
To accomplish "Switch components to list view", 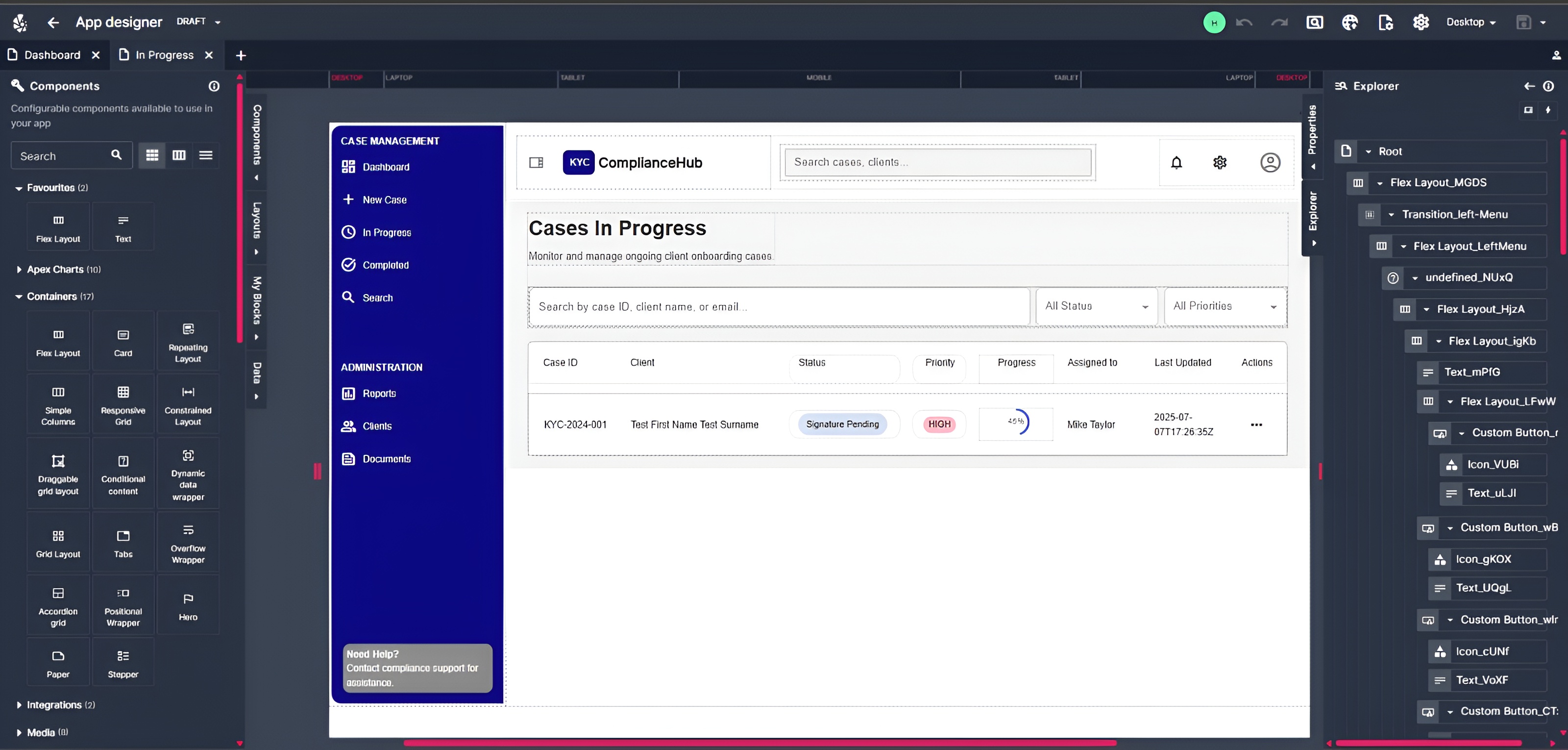I will [206, 155].
